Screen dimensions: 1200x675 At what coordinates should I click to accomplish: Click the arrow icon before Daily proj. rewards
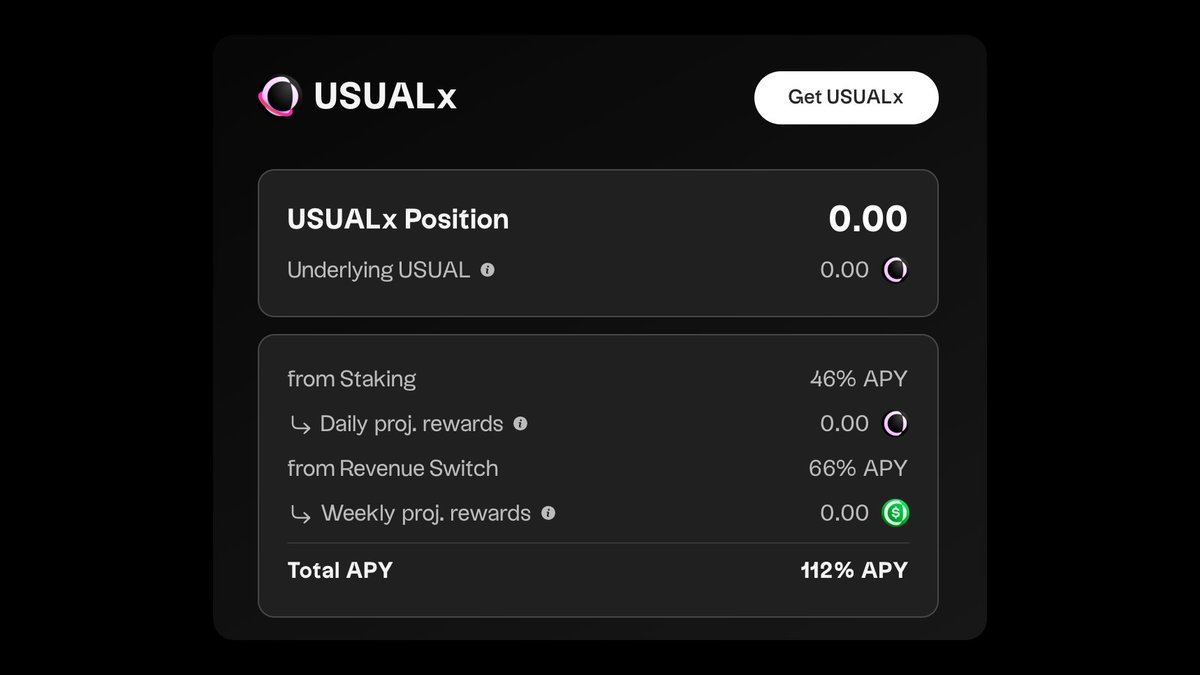299,425
